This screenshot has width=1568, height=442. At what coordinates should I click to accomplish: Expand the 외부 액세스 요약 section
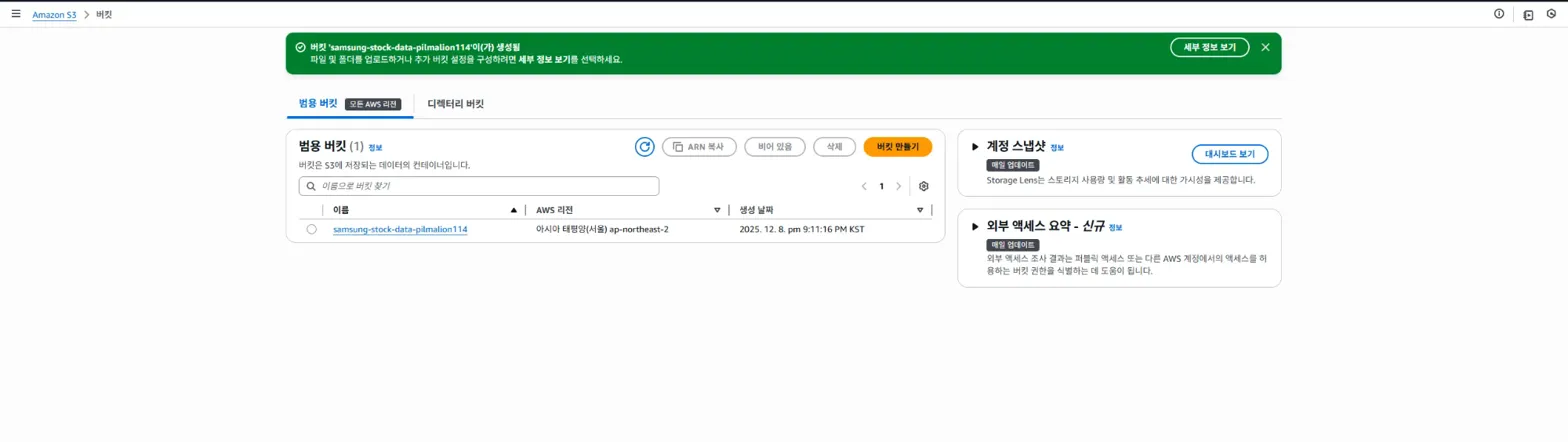(975, 227)
